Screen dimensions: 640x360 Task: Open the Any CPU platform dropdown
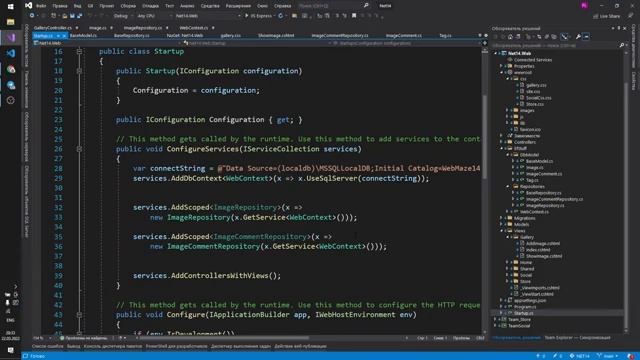click(x=154, y=16)
